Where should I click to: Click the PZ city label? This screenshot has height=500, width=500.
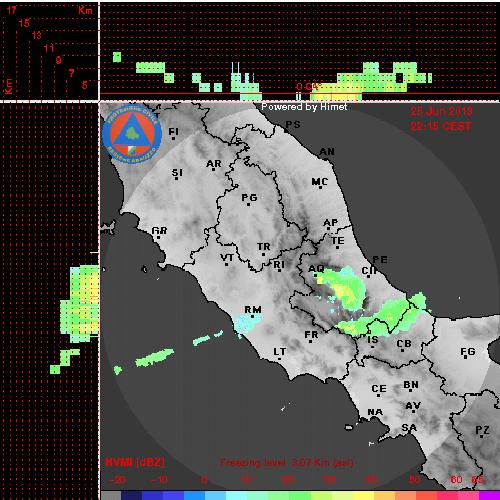482,430
